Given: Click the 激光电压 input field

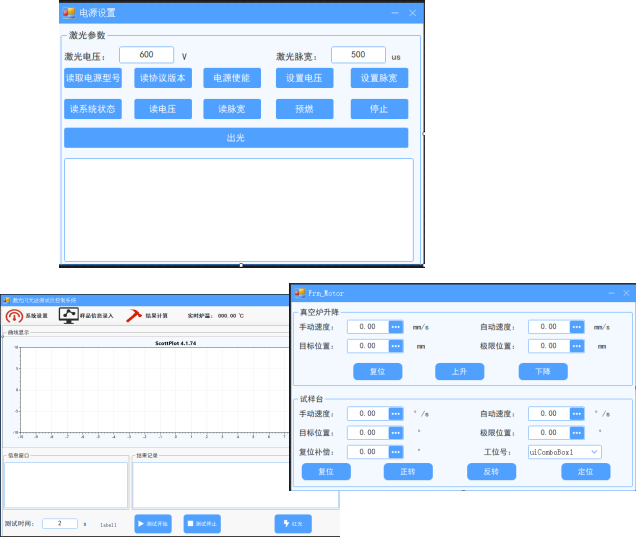Looking at the screenshot, I should 146,55.
